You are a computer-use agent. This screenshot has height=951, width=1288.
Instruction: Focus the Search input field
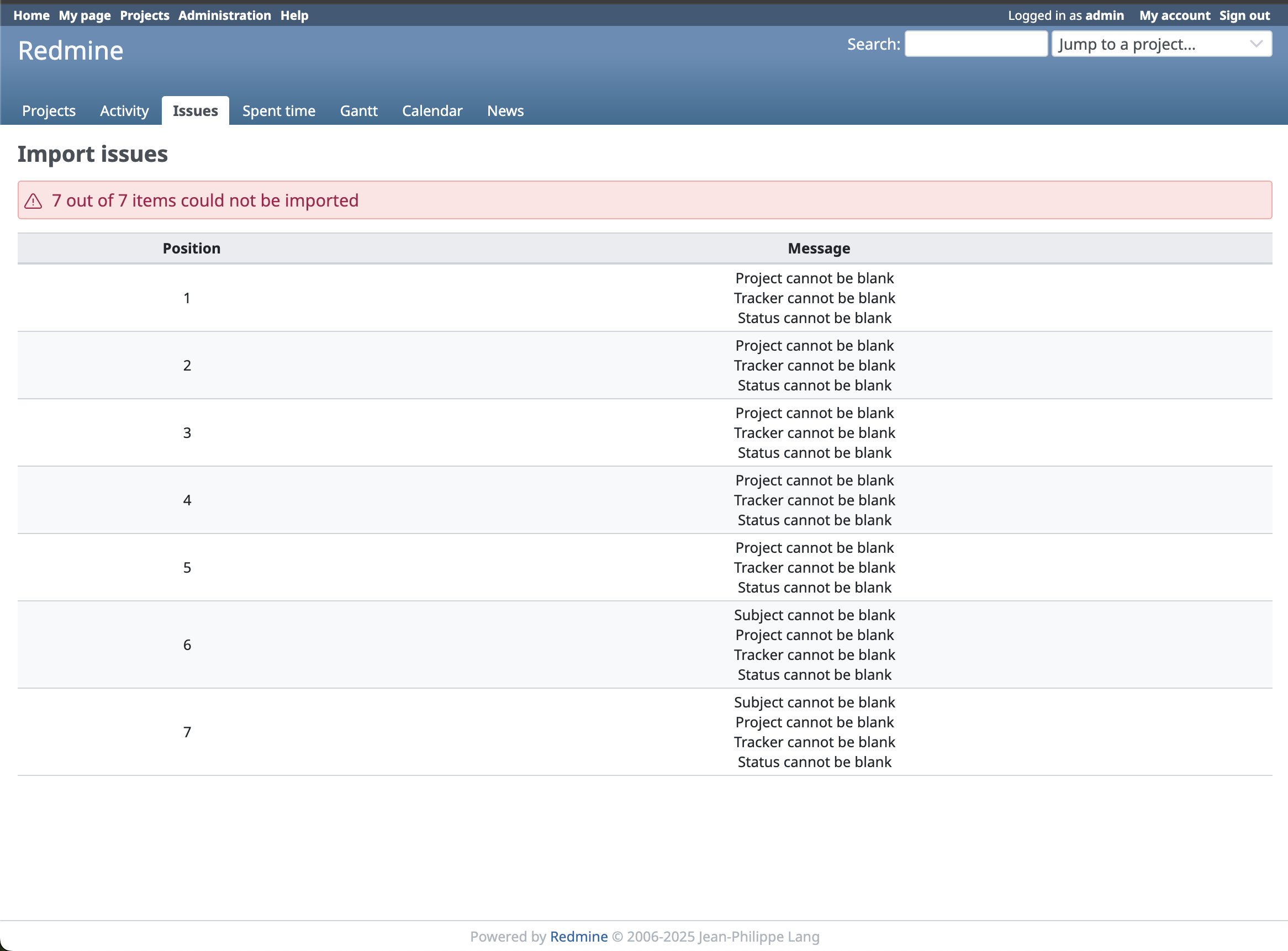click(x=975, y=44)
